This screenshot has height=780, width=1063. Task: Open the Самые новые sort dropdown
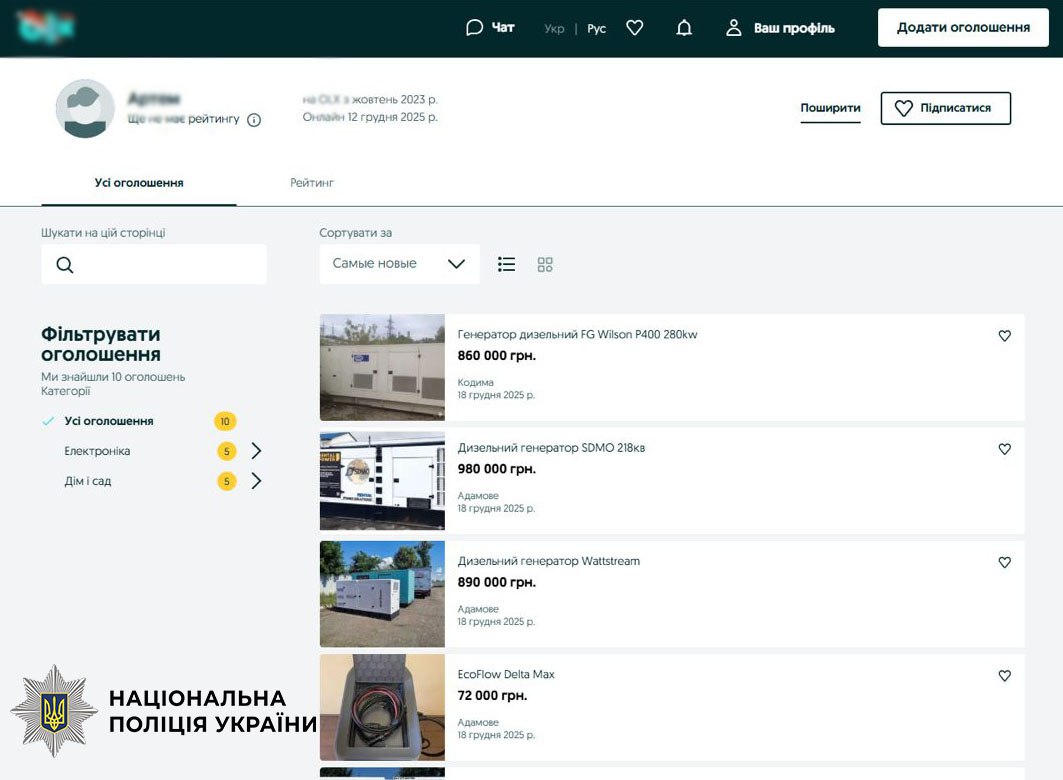[x=398, y=263]
